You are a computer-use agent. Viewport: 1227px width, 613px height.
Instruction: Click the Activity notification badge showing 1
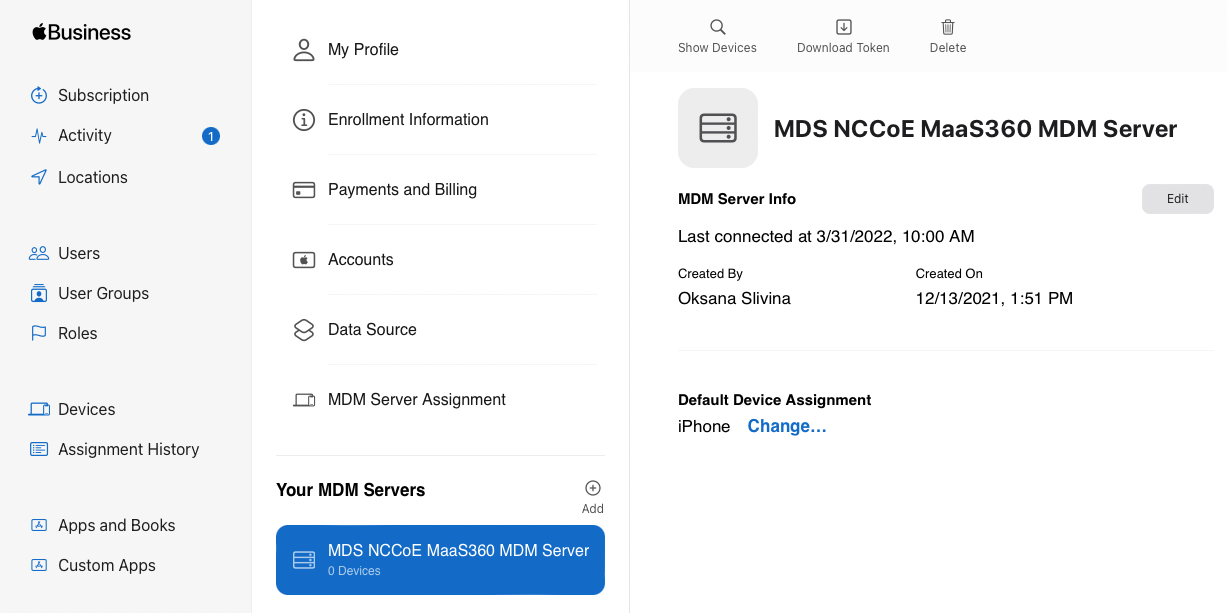pyautogui.click(x=210, y=136)
